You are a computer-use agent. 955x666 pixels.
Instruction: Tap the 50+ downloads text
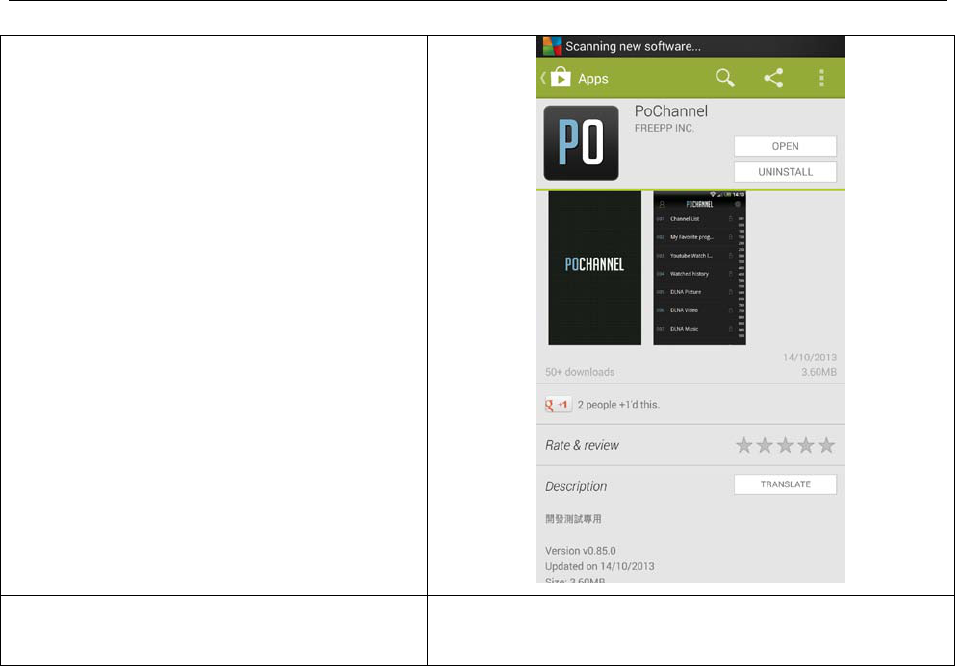point(580,372)
